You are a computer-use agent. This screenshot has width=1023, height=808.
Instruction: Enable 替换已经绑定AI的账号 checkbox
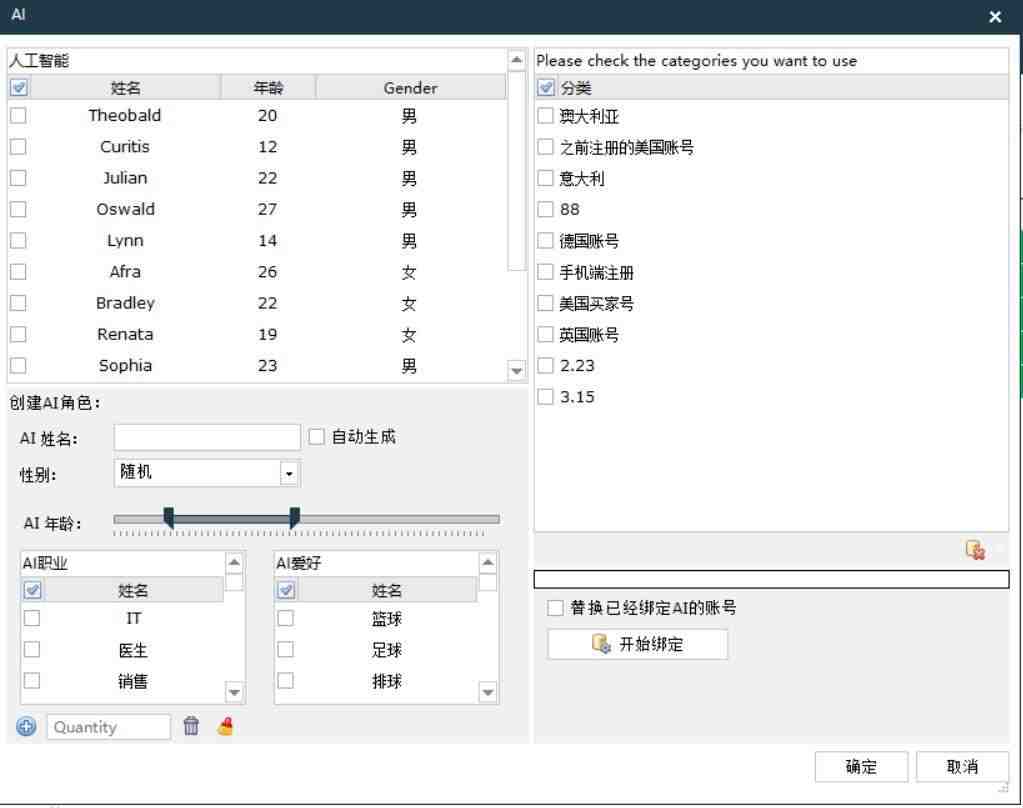click(555, 608)
